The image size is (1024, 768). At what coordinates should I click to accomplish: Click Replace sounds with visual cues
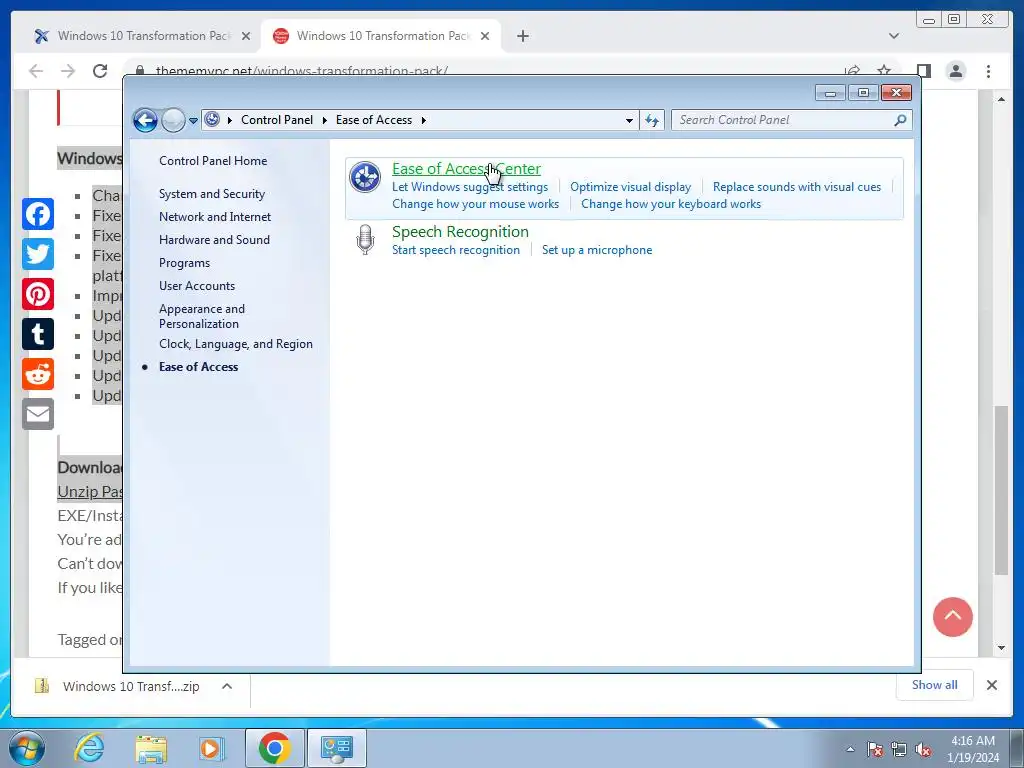coord(797,187)
